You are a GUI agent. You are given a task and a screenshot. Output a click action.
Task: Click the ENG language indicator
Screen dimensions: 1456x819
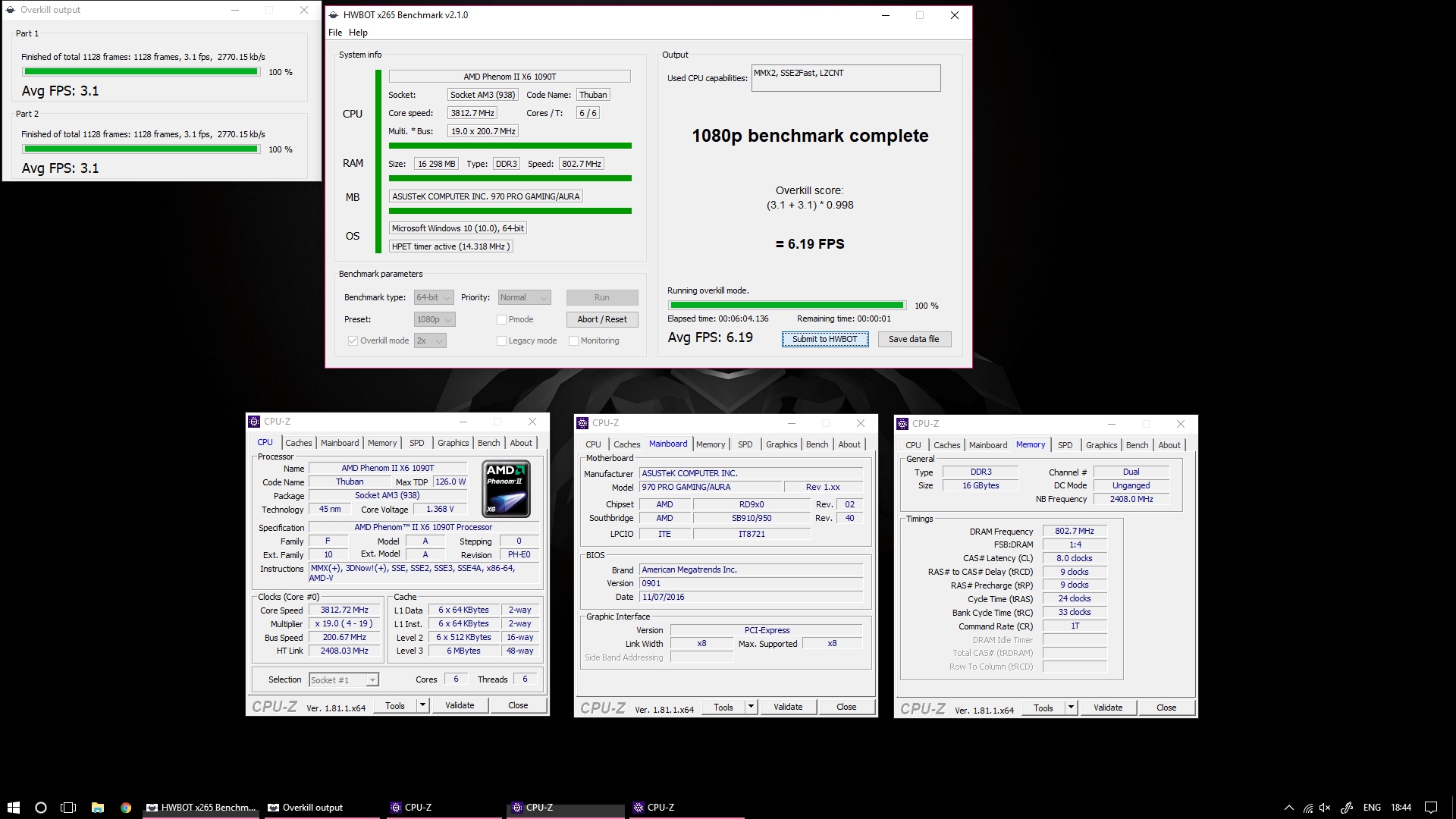[x=1372, y=808]
